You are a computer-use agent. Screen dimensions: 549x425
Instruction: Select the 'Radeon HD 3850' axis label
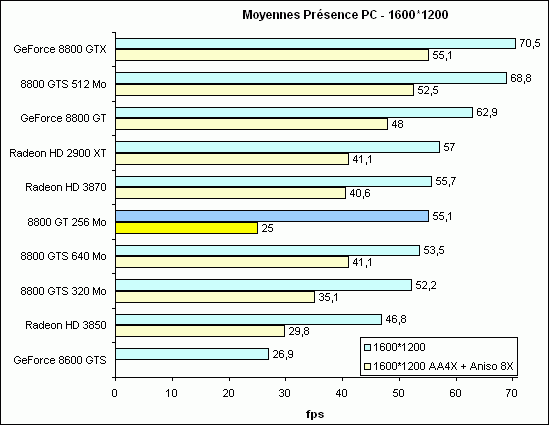point(66,325)
